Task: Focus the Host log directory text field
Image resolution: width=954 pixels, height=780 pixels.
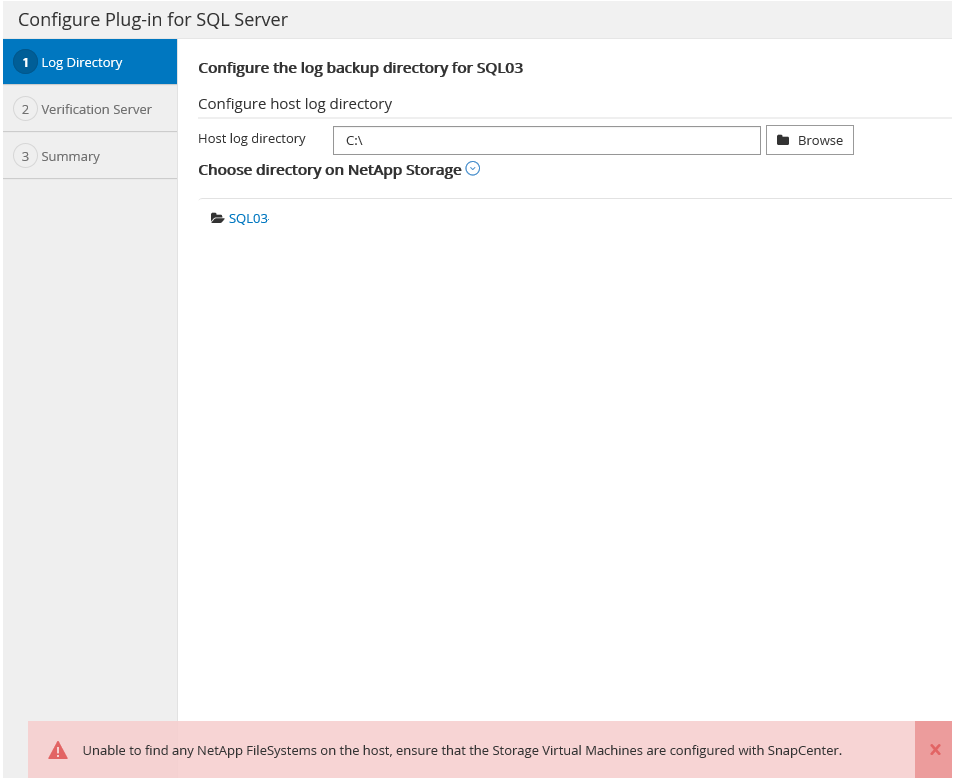Action: [x=546, y=141]
